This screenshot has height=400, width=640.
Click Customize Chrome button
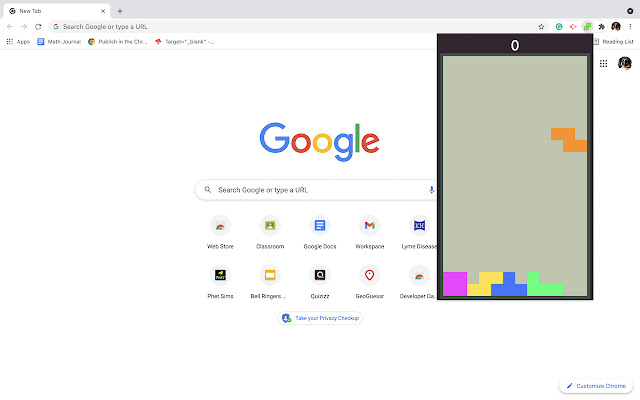pos(596,386)
